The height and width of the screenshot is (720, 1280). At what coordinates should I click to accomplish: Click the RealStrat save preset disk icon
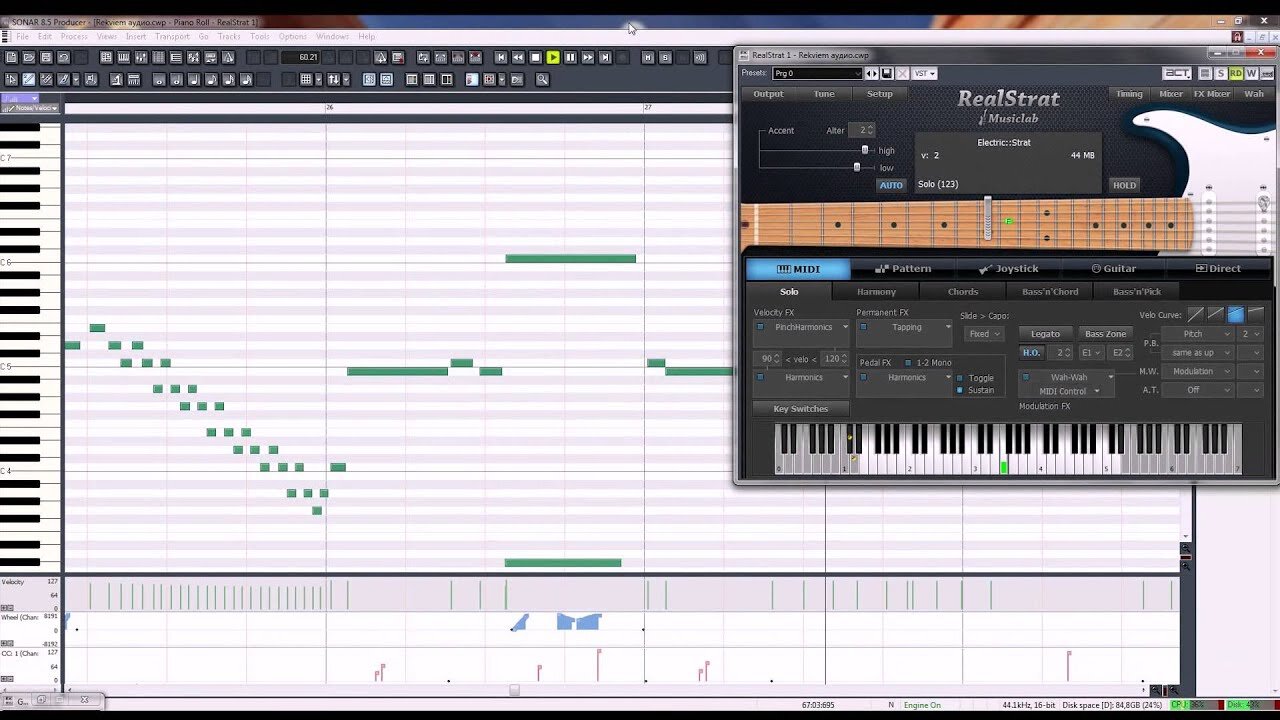tap(887, 73)
